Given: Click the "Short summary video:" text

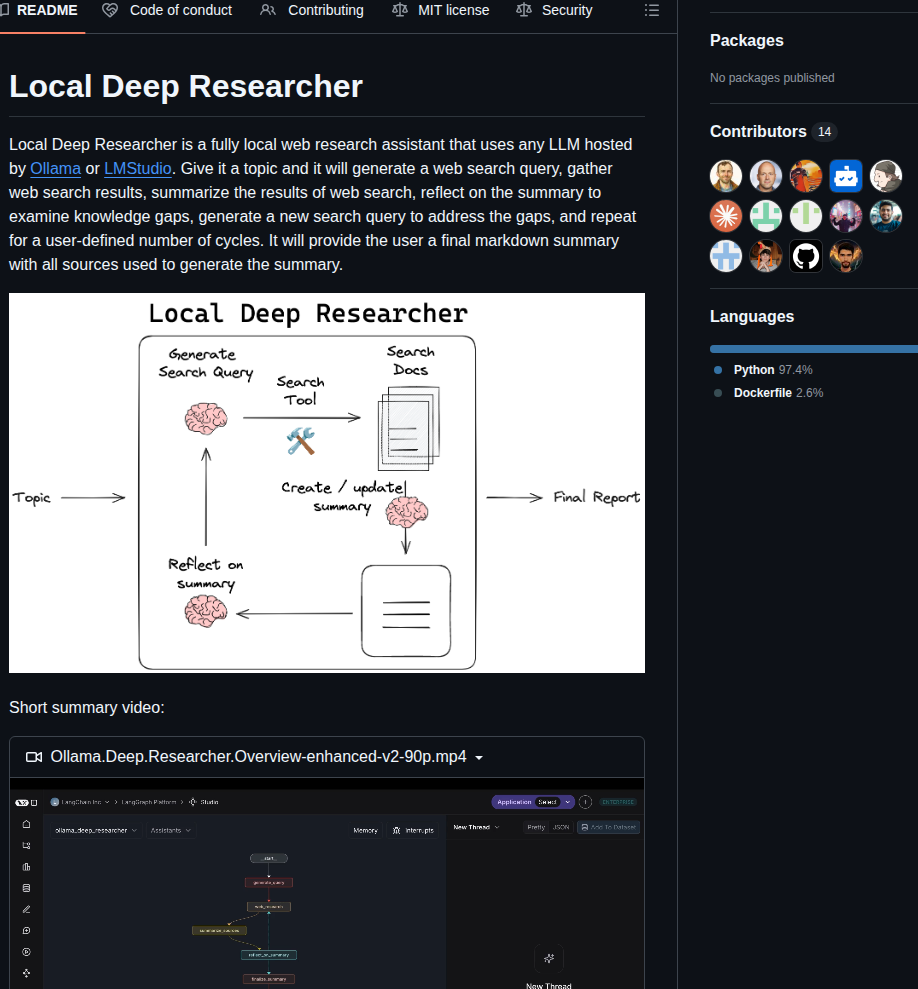Looking at the screenshot, I should [x=86, y=708].
